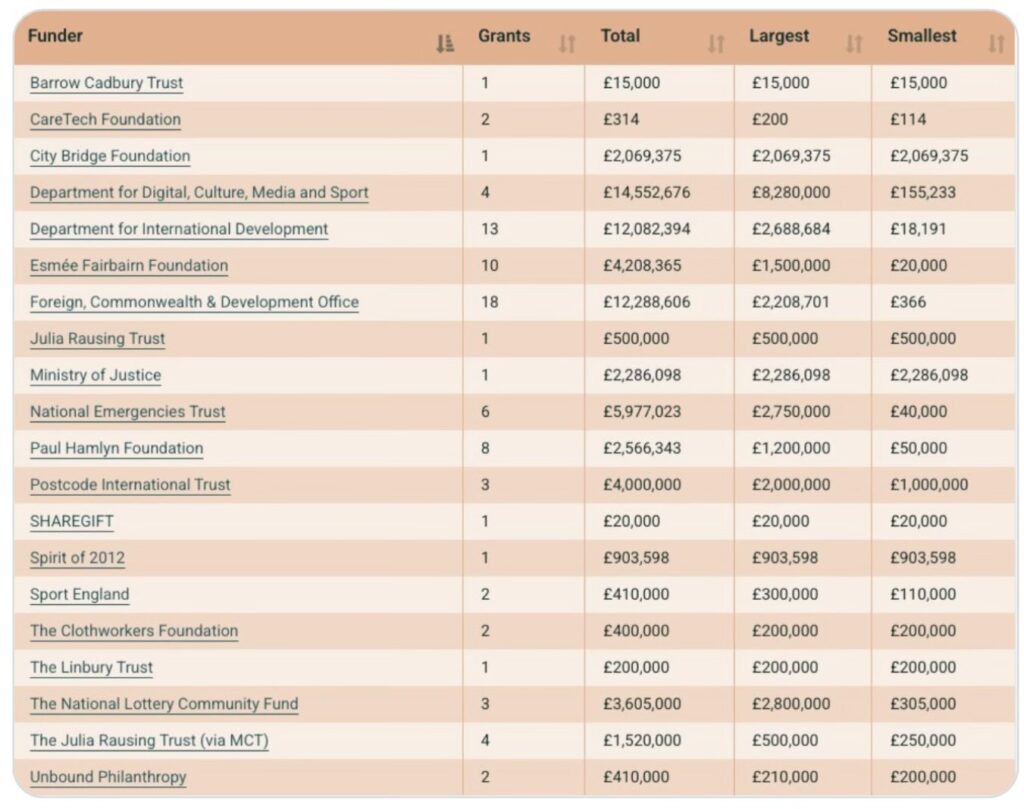Click the Postcode International Trust link
1024x809 pixels.
[130, 485]
